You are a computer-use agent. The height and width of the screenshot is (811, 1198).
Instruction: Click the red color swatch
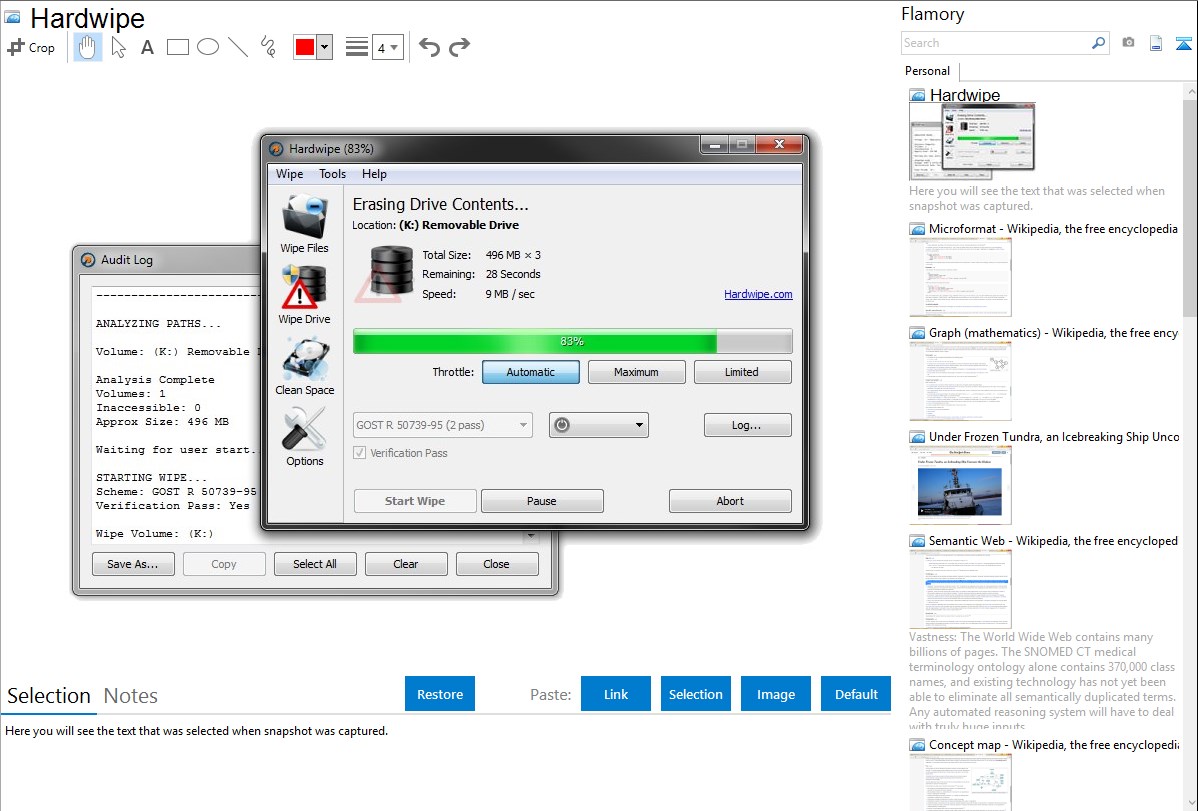305,47
